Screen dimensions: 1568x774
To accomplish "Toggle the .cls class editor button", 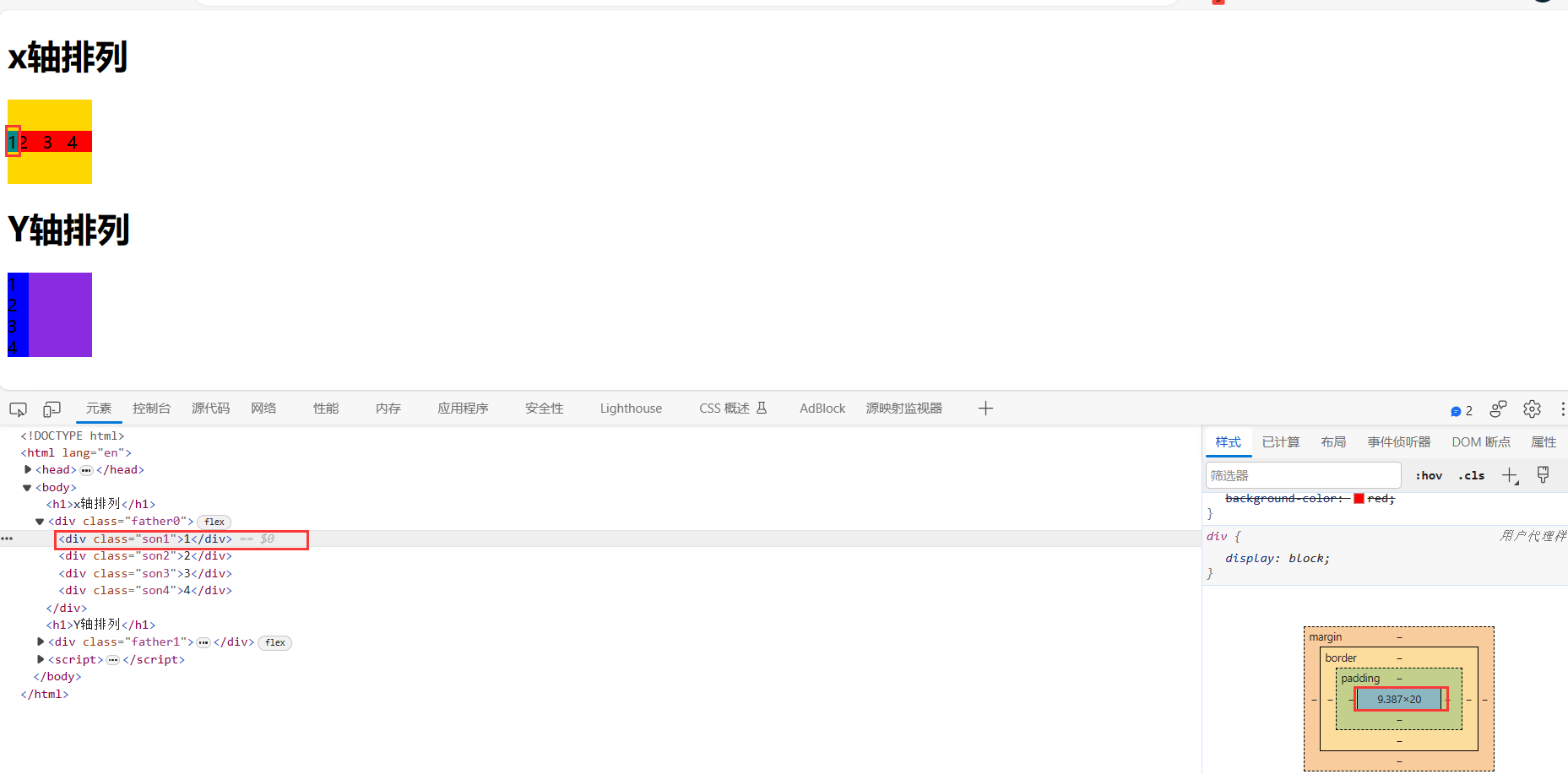I will click(x=1471, y=476).
